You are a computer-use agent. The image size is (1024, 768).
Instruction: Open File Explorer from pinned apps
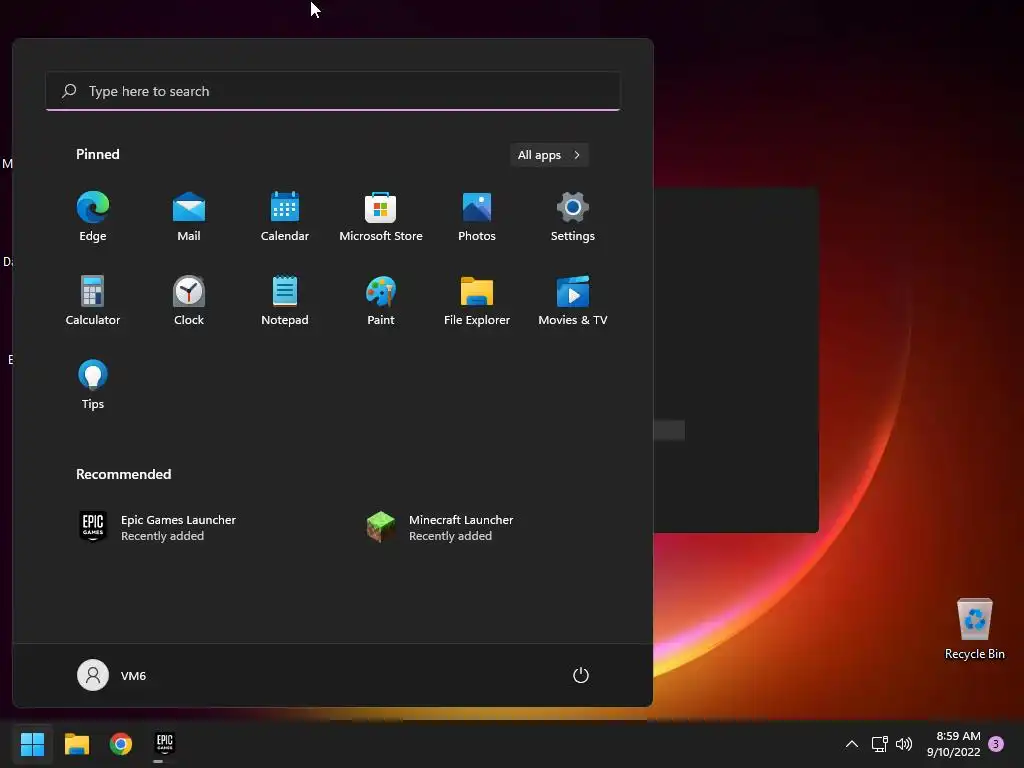tap(477, 301)
